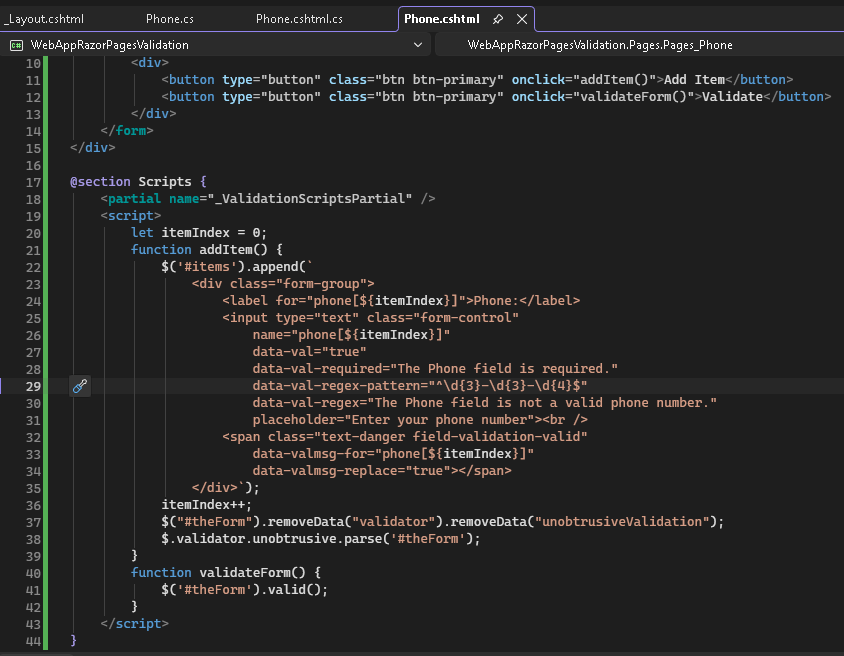Click line number 29 in the gutter

click(x=33, y=386)
